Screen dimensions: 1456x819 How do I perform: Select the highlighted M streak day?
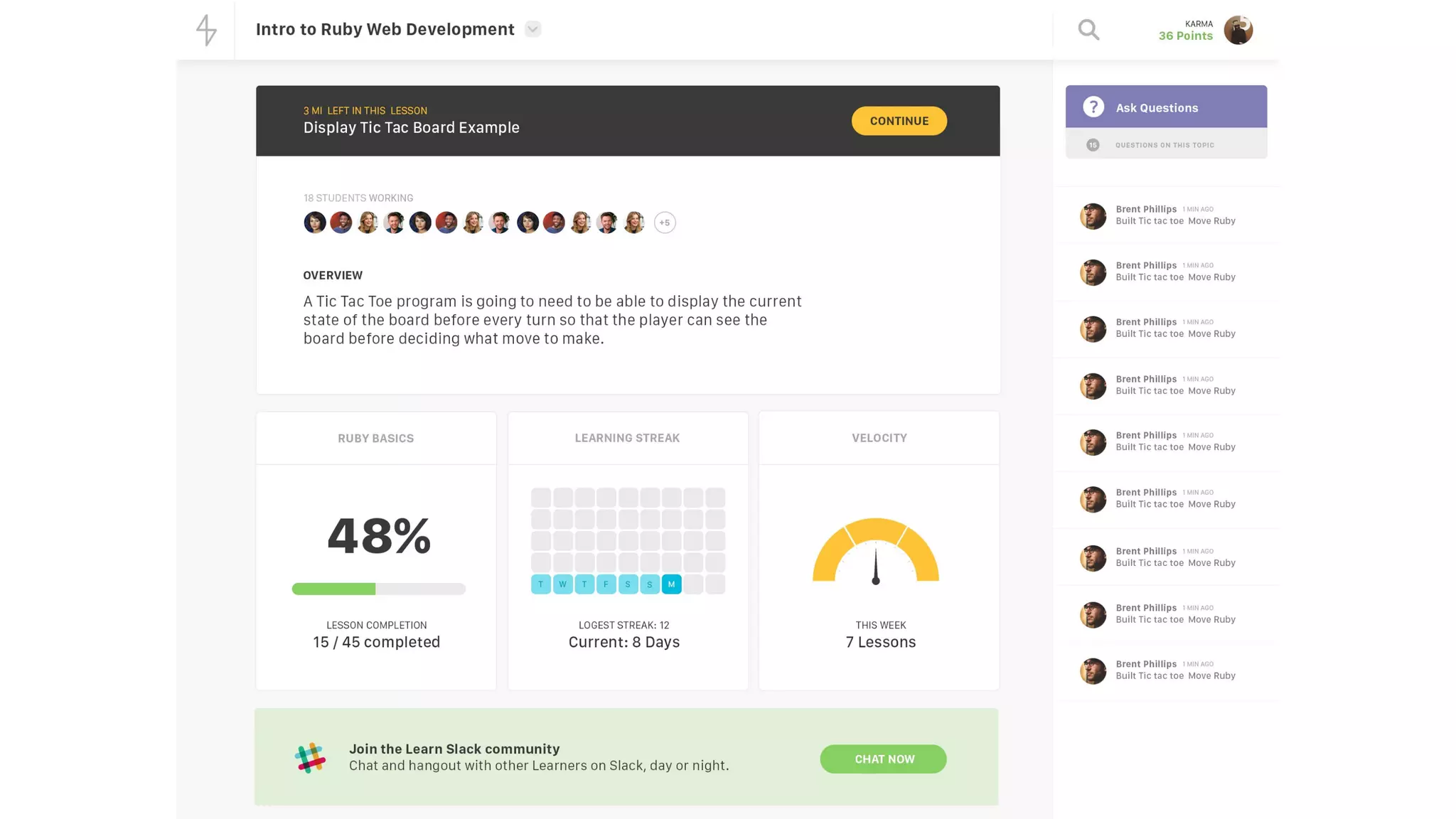click(x=671, y=584)
